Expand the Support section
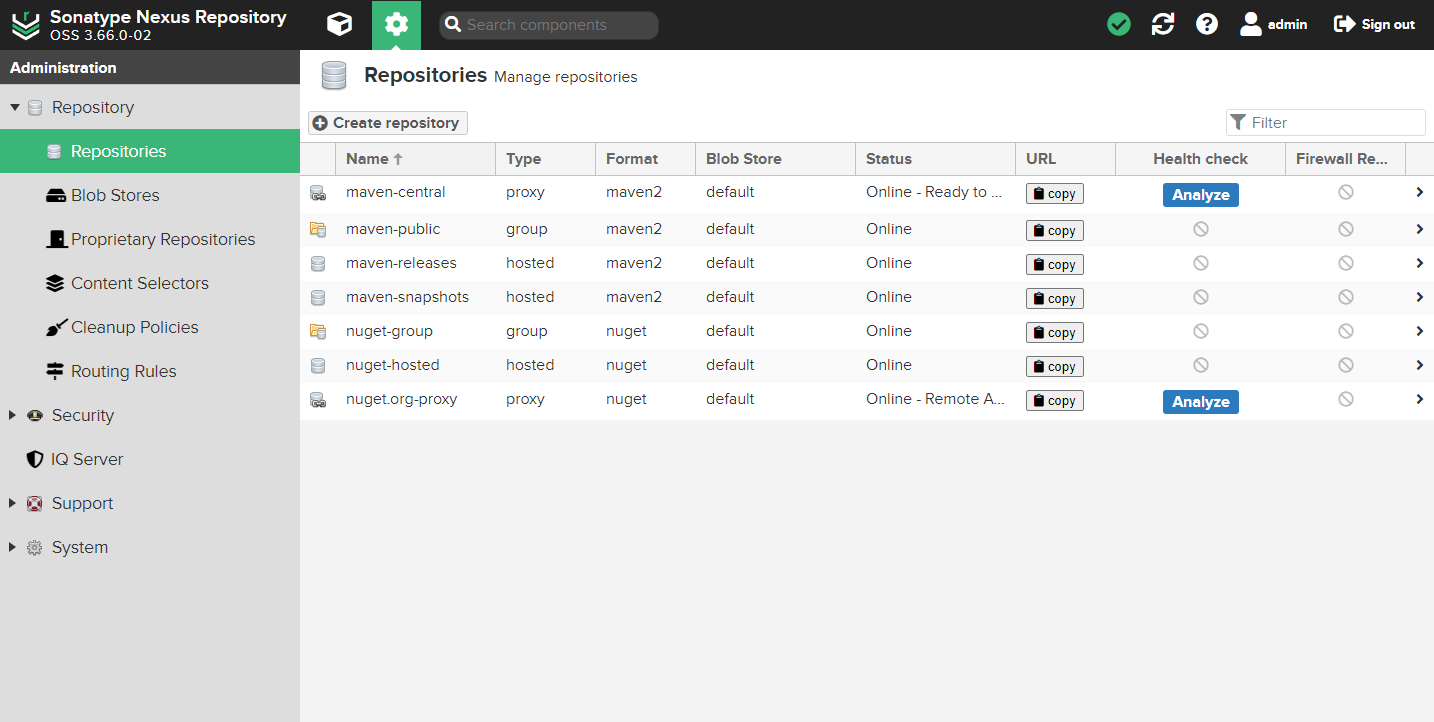 pyautogui.click(x=13, y=504)
